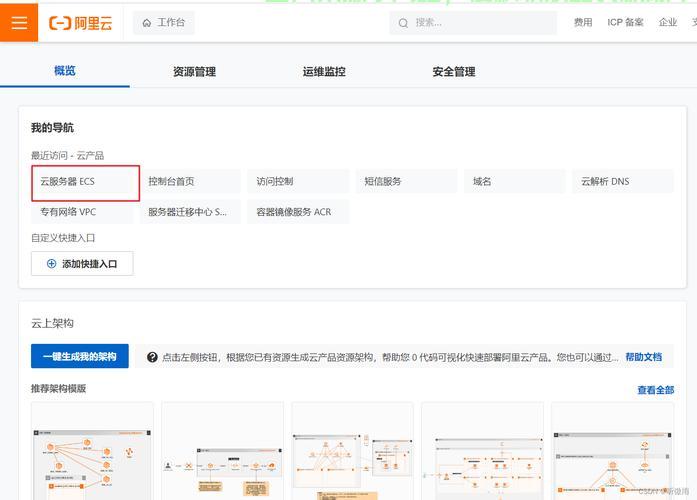697x500 pixels.
Task: Open the second architecture template thumbnail
Action: pos(223,451)
